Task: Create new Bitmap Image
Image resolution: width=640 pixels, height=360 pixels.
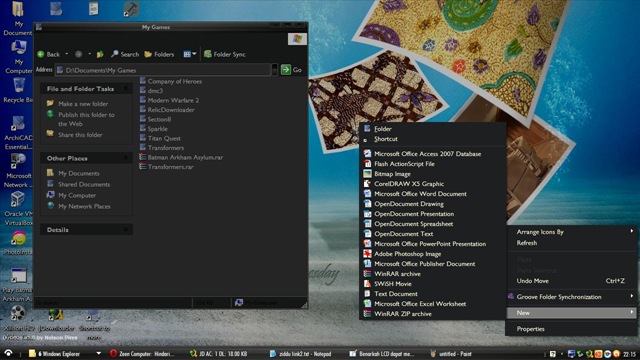Action: [x=433, y=174]
